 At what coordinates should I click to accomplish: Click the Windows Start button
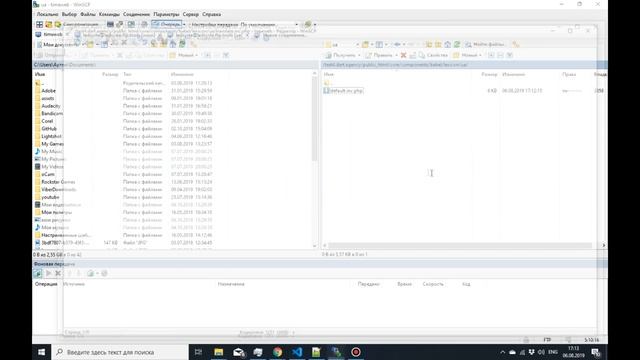pyautogui.click(x=42, y=352)
